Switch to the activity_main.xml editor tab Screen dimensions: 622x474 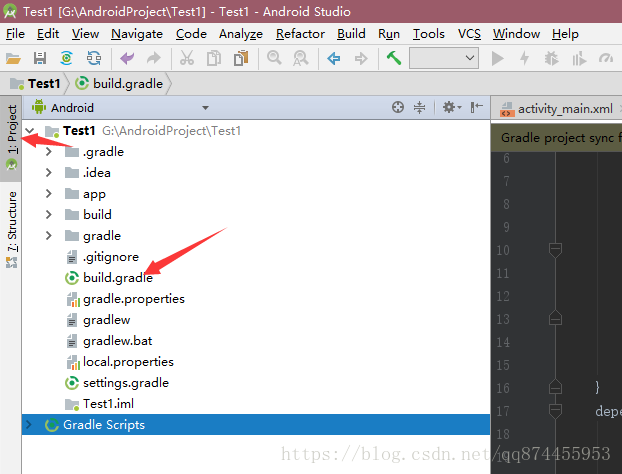[557, 108]
